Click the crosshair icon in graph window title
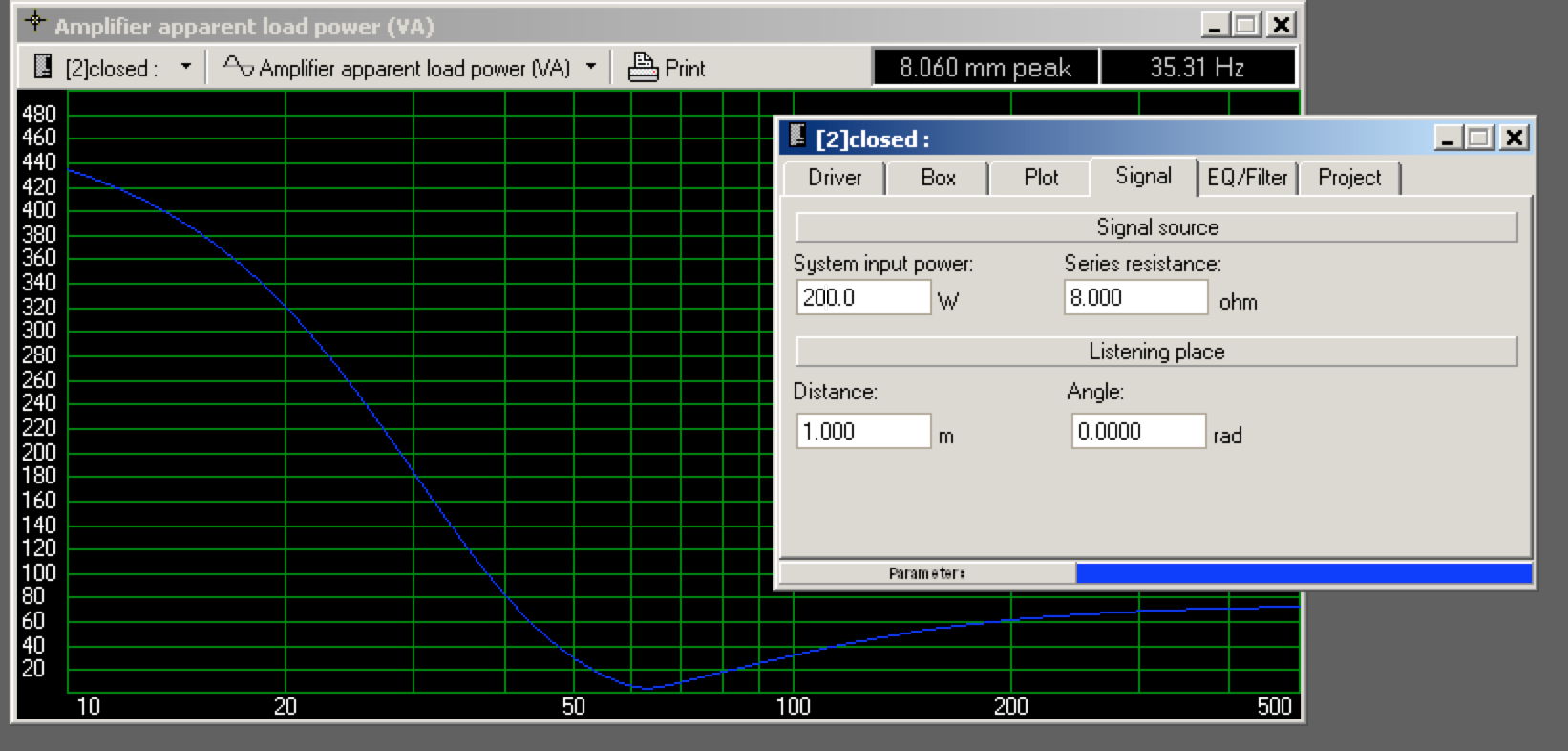The height and width of the screenshot is (751, 1568). [x=34, y=21]
